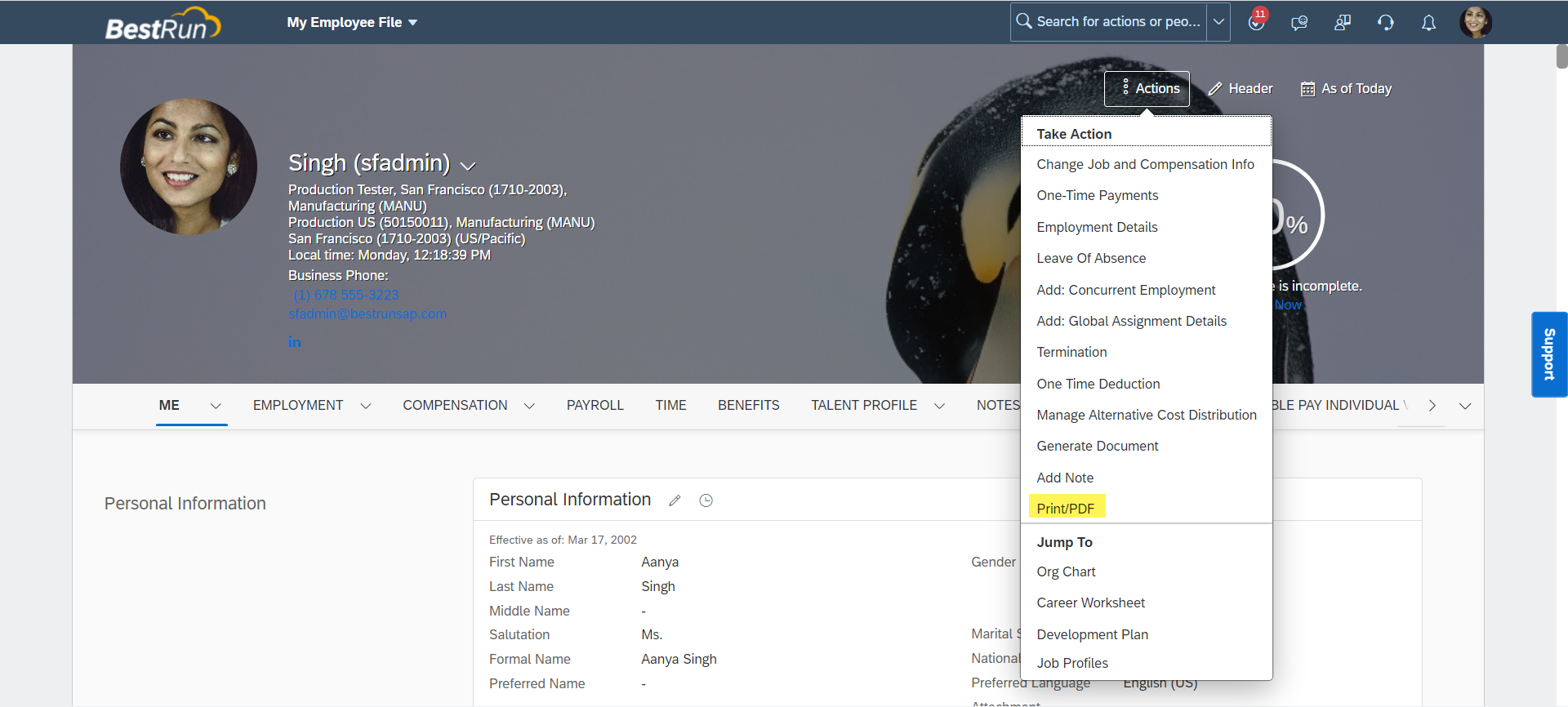The image size is (1568, 707).
Task: Jump to Job Profiles
Action: 1072,663
